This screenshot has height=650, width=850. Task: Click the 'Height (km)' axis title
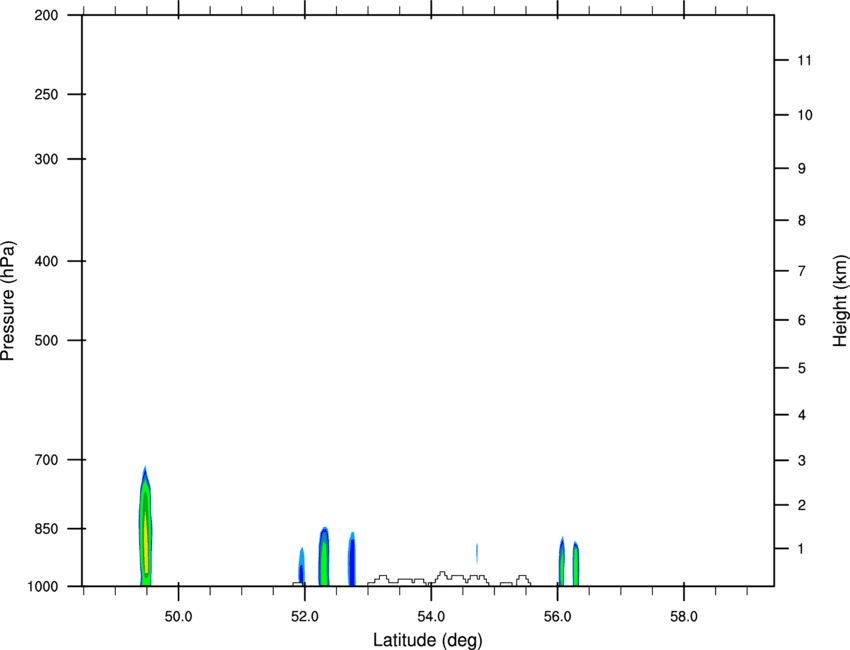(840, 301)
